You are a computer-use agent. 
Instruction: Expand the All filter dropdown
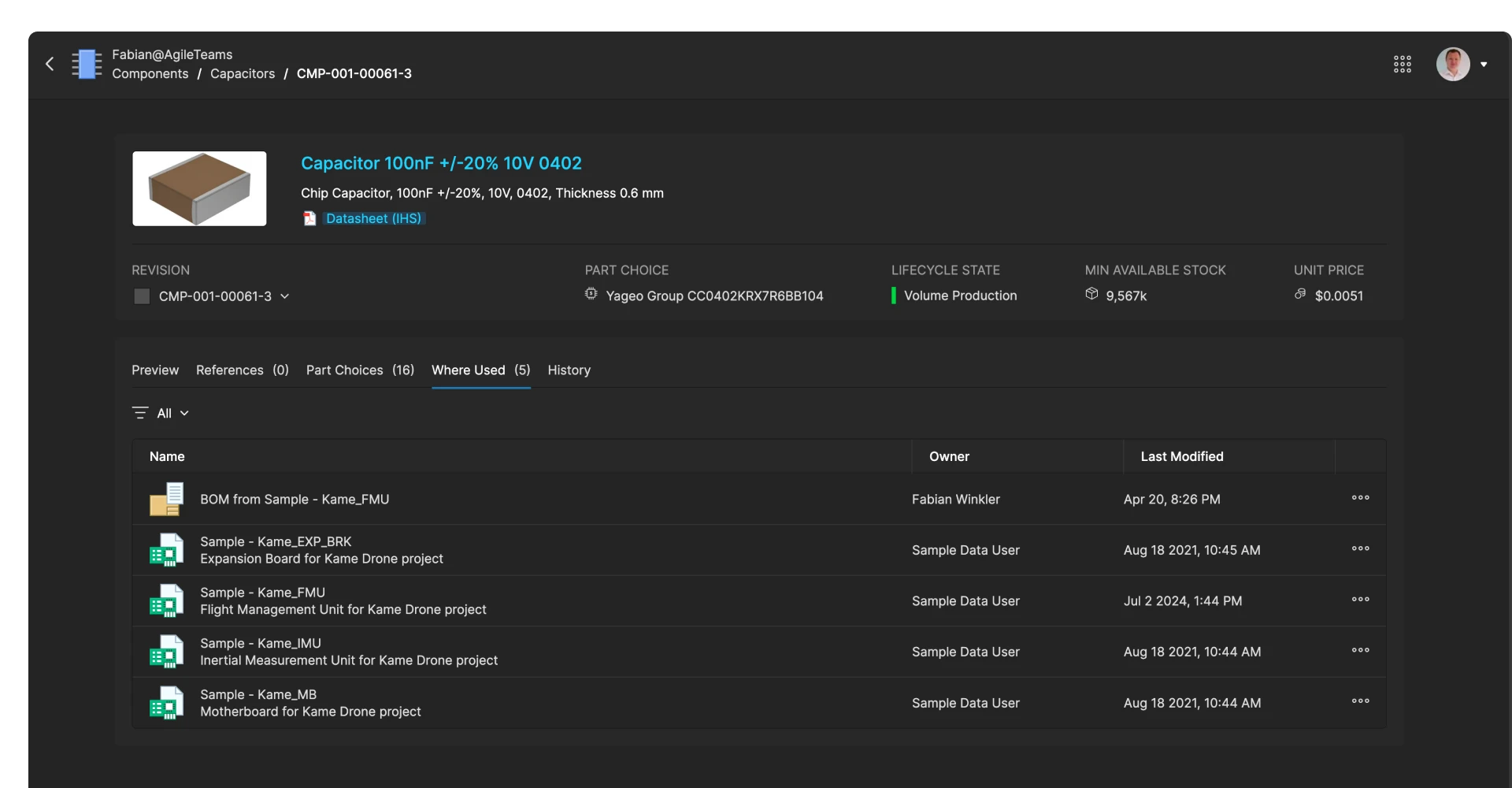[x=173, y=413]
